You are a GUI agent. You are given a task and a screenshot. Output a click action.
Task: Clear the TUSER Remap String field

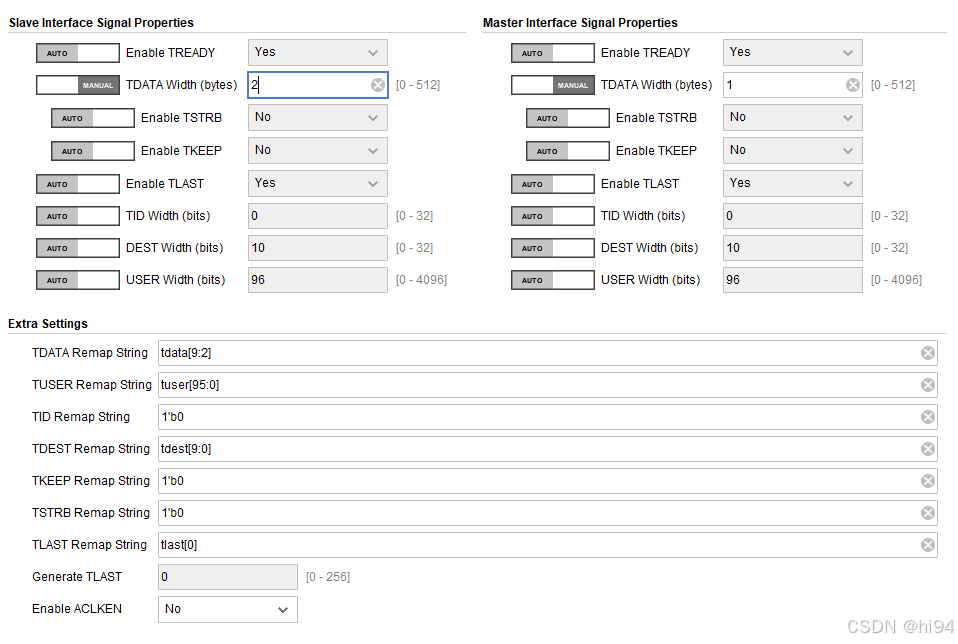[927, 385]
